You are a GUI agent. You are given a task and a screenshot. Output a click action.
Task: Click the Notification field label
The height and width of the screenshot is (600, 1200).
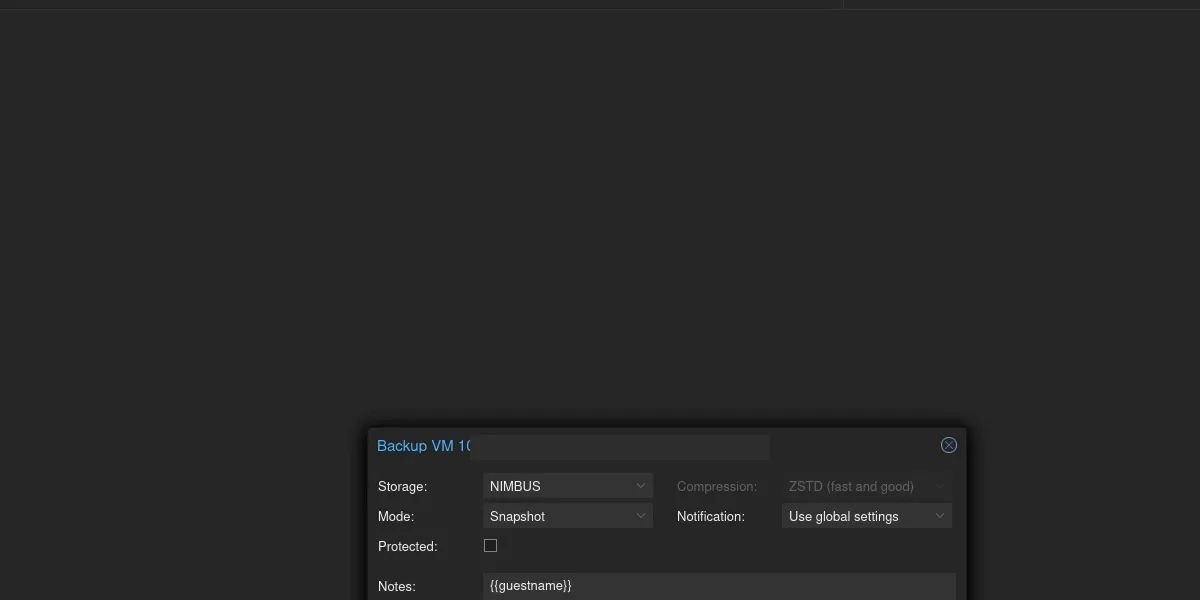[711, 516]
